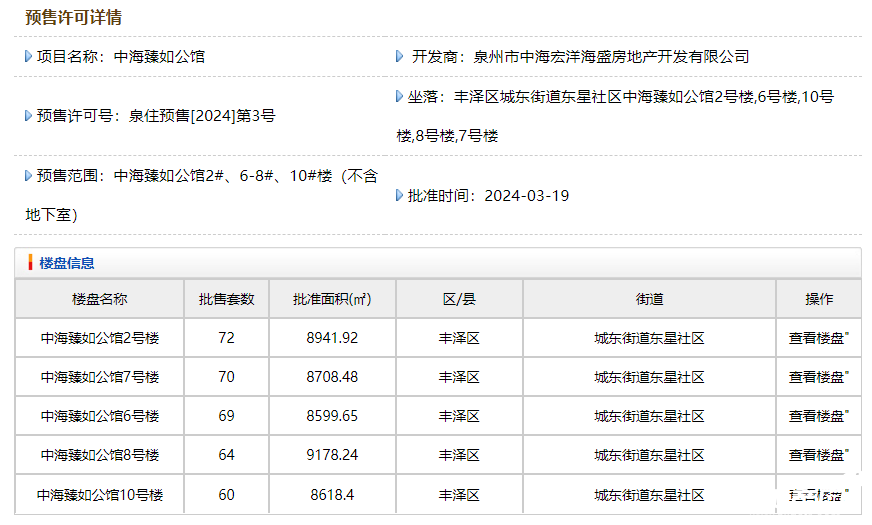Click the units value 70
872x525 pixels.
point(226,377)
